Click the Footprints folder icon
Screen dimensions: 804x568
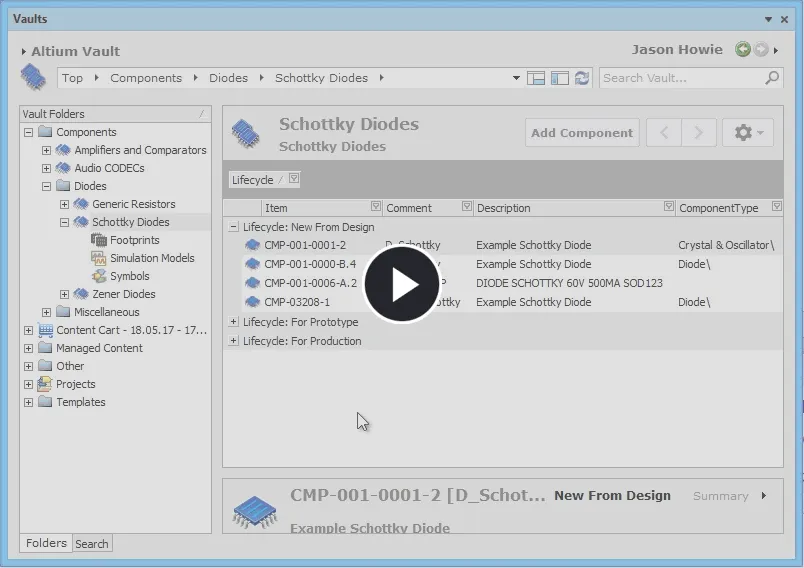pyautogui.click(x=98, y=240)
